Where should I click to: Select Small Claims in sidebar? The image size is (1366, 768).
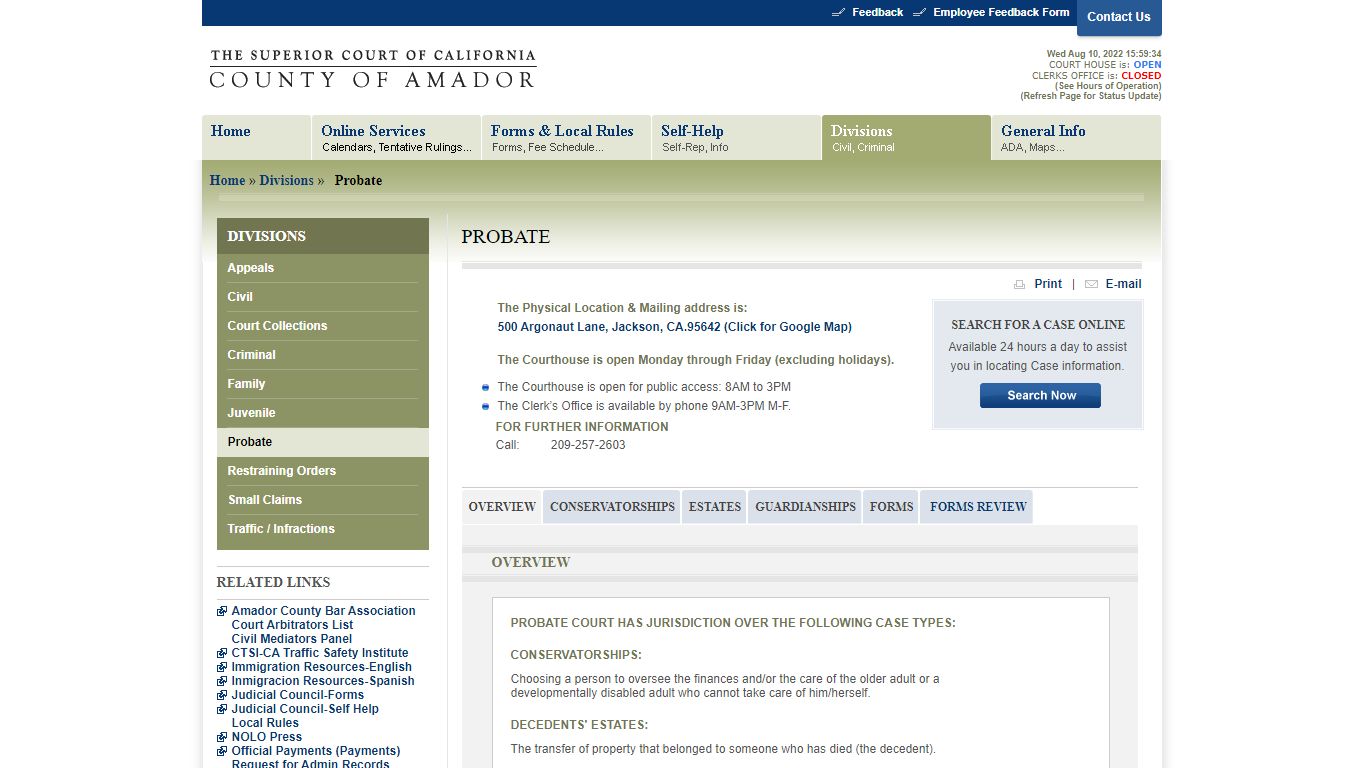(323, 500)
